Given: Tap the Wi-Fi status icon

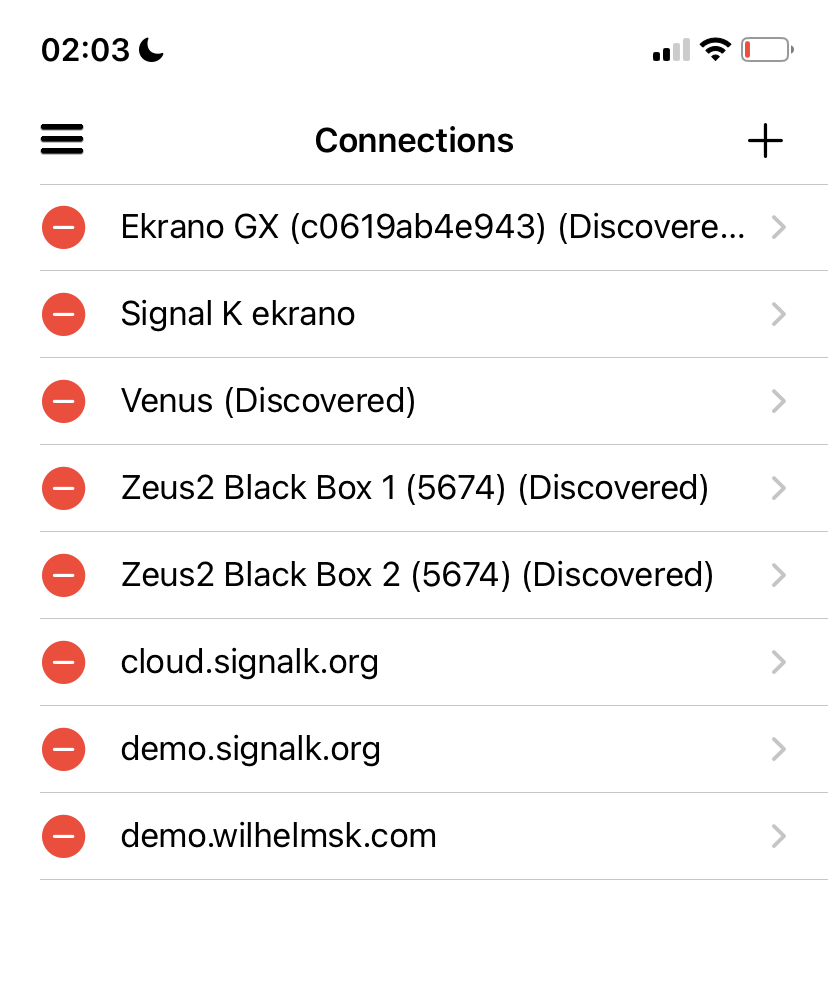Looking at the screenshot, I should [715, 49].
